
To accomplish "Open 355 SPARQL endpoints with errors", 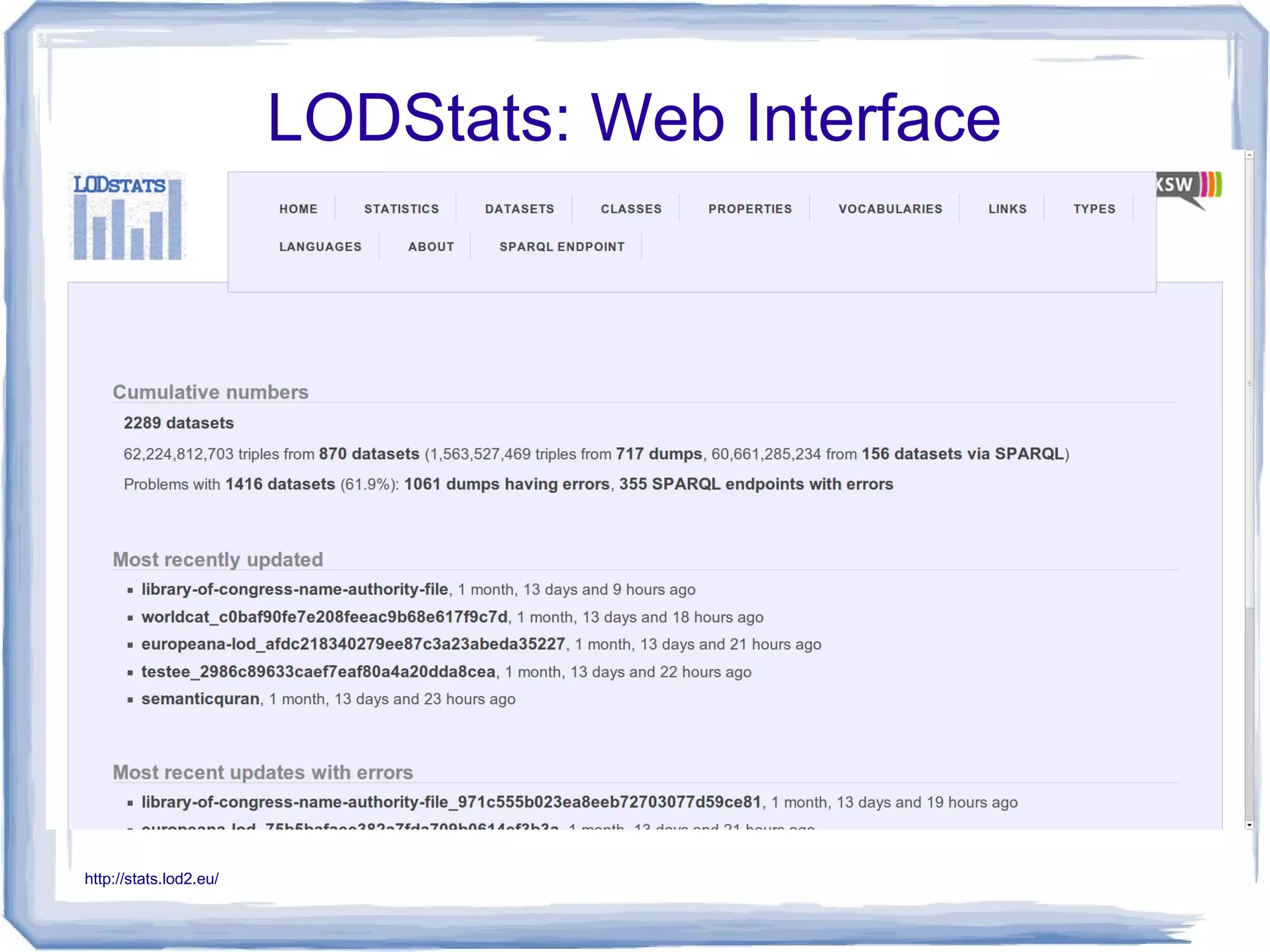I will tap(756, 484).
